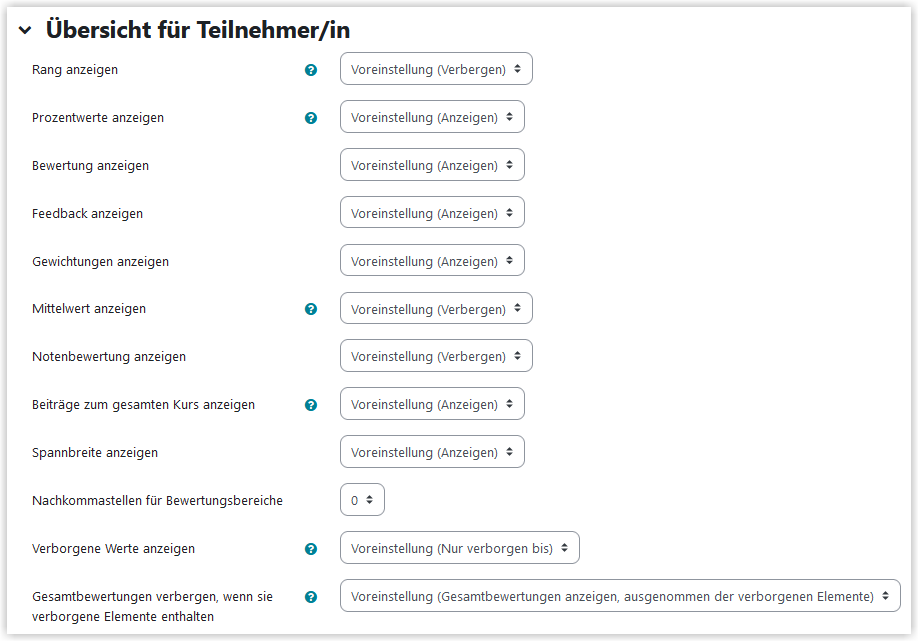Open the Bewertung anzeigen dropdown
919x642 pixels.
pos(432,165)
